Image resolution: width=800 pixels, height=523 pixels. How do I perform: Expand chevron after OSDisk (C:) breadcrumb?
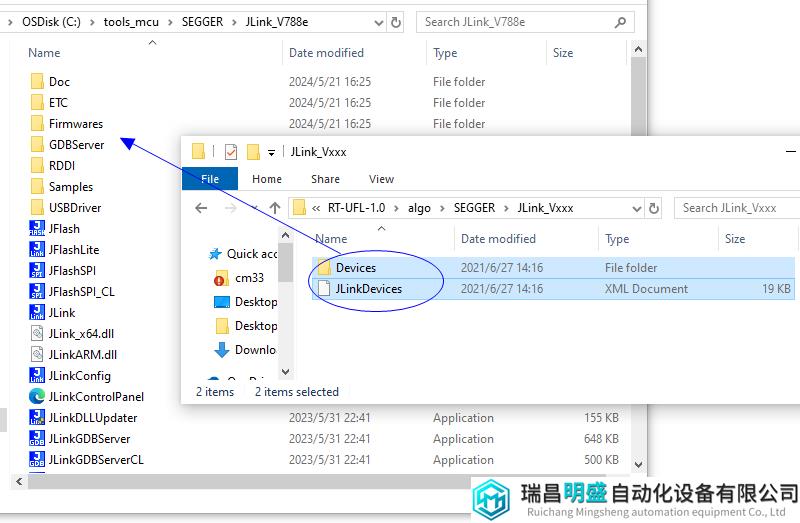pyautogui.click(x=92, y=22)
